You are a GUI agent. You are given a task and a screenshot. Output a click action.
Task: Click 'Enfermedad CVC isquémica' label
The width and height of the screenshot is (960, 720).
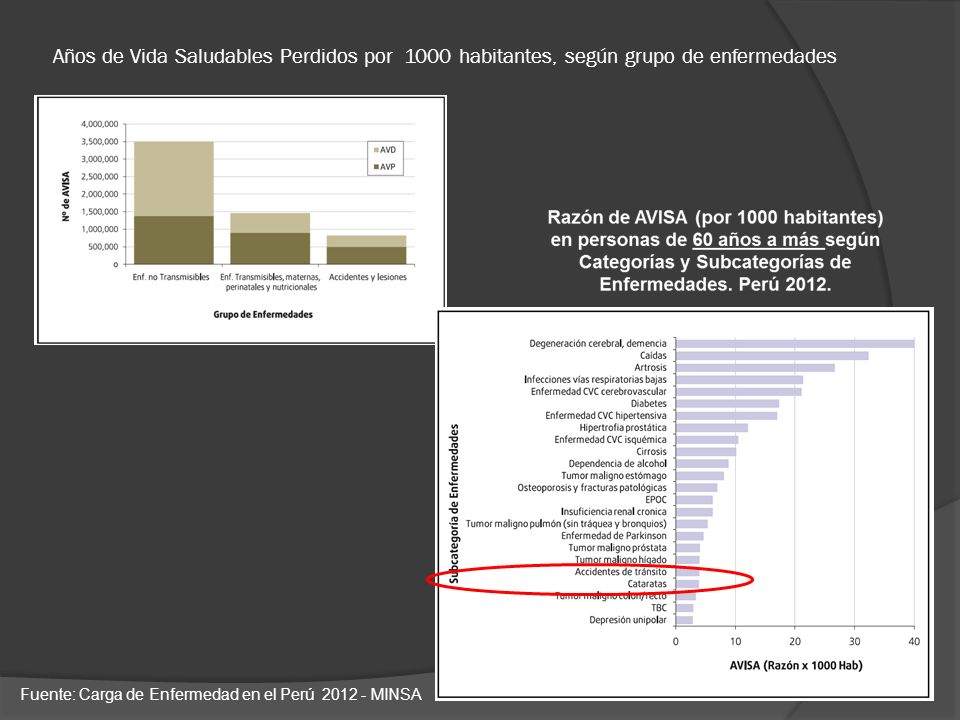(610, 440)
